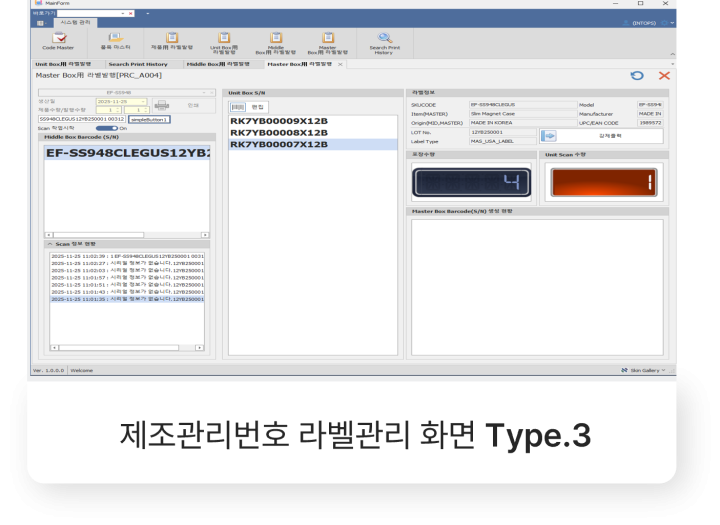720x525 pixels.
Task: Toggle the Scan 작업시작 switch
Action: point(107,128)
